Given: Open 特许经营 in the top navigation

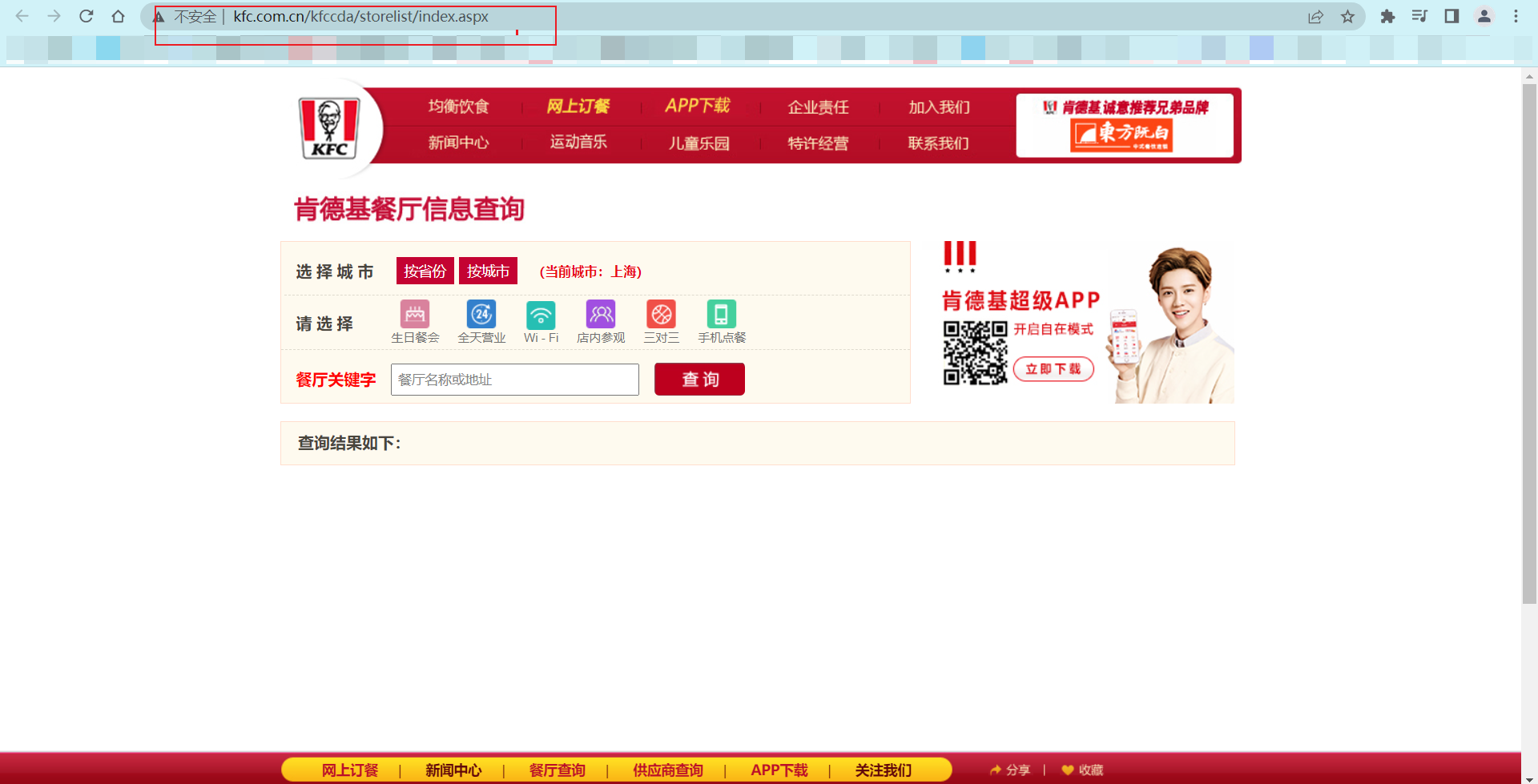Looking at the screenshot, I should tap(818, 143).
